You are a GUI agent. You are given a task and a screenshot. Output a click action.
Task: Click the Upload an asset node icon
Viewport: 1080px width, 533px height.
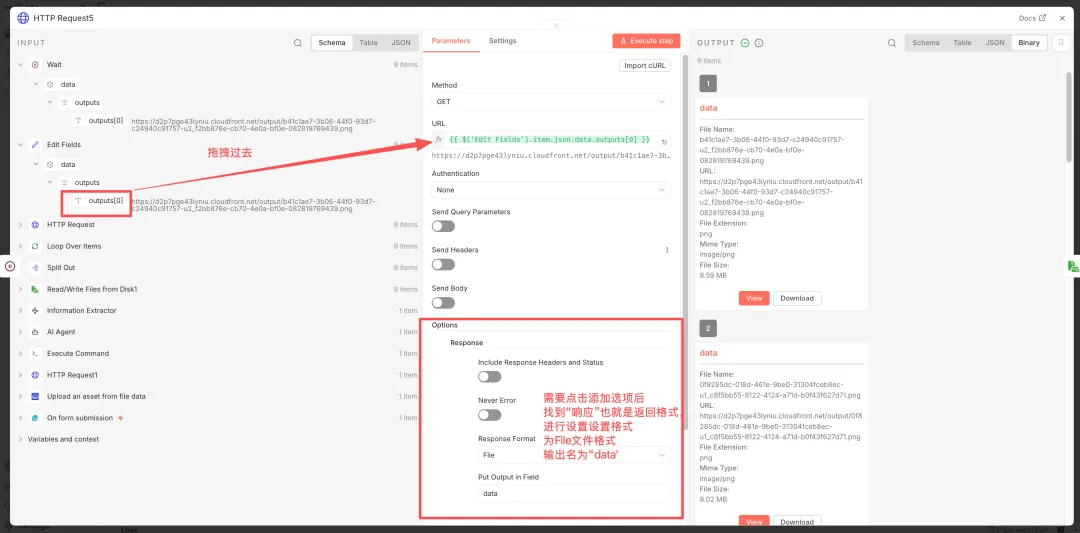point(35,397)
